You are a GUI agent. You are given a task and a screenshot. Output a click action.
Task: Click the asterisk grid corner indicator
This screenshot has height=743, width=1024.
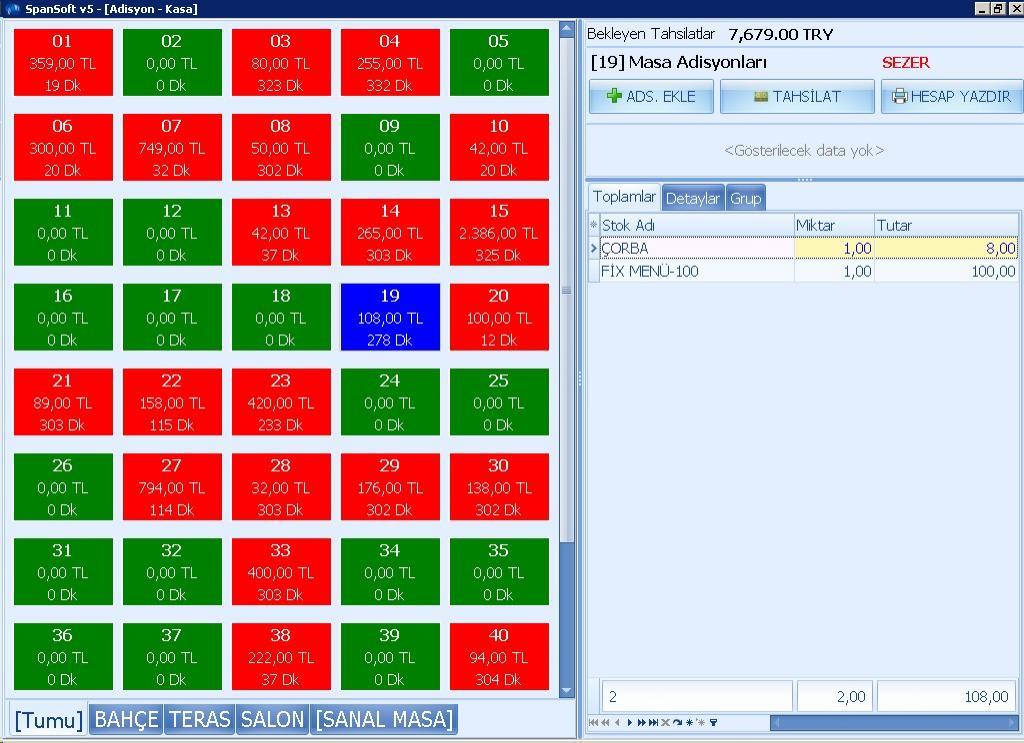(593, 225)
